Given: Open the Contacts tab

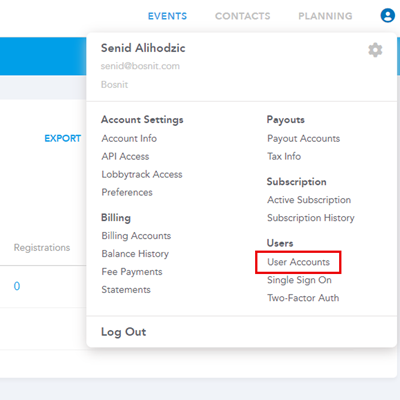Looking at the screenshot, I should tap(243, 16).
